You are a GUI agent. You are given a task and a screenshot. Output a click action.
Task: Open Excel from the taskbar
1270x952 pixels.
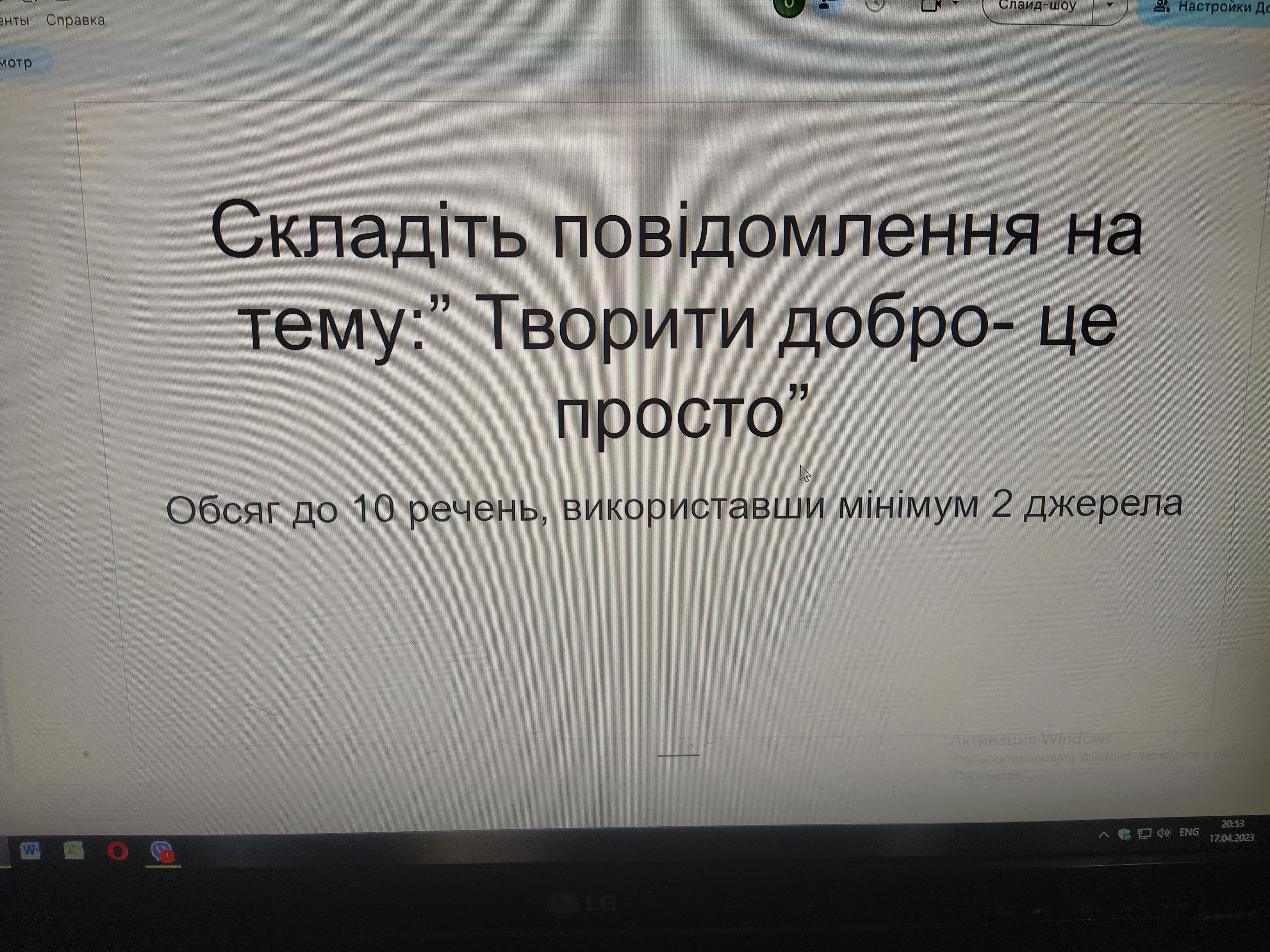73,850
